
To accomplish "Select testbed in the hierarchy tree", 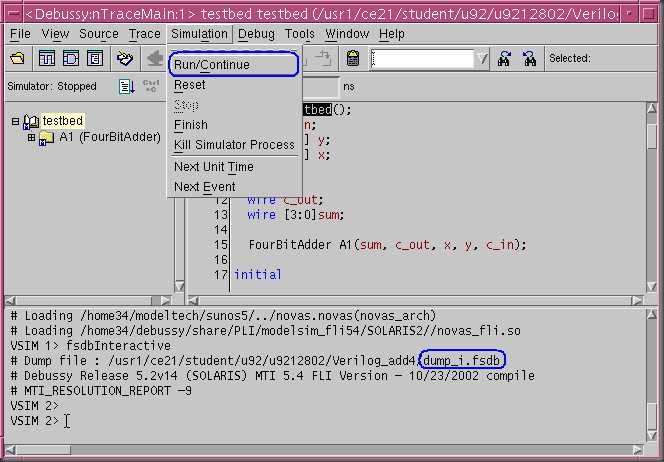I will 62,121.
